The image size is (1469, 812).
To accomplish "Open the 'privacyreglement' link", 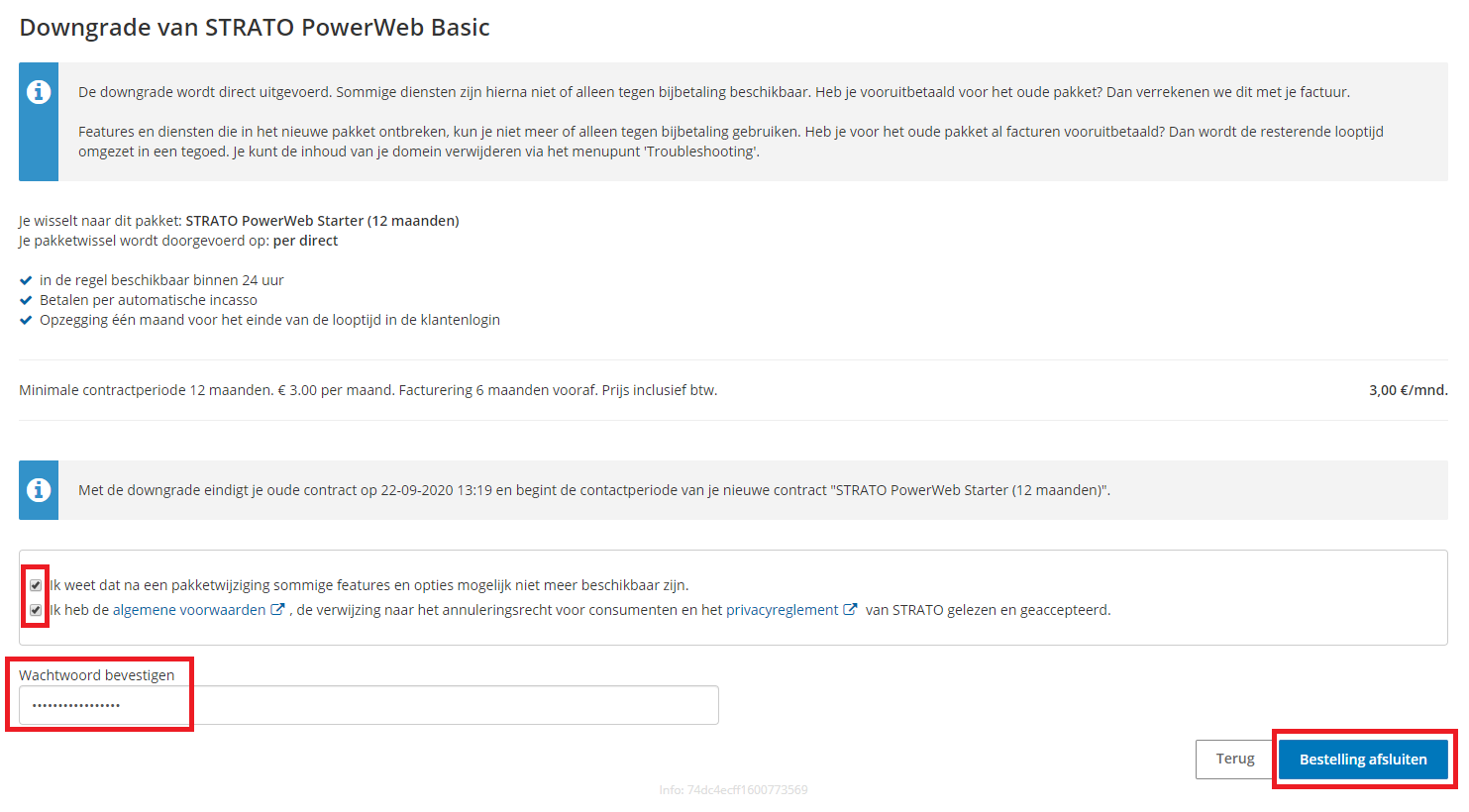I will click(782, 610).
